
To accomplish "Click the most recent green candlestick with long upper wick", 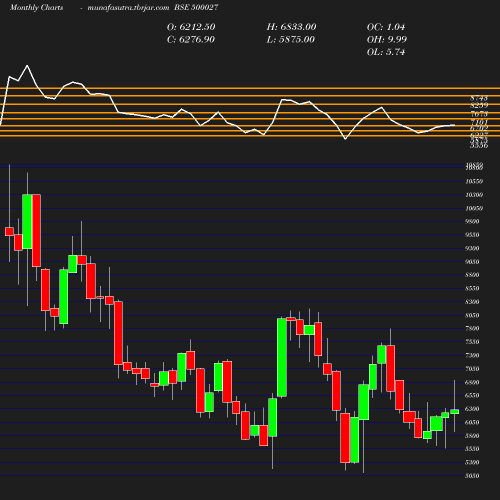I will pyautogui.click(x=454, y=411).
